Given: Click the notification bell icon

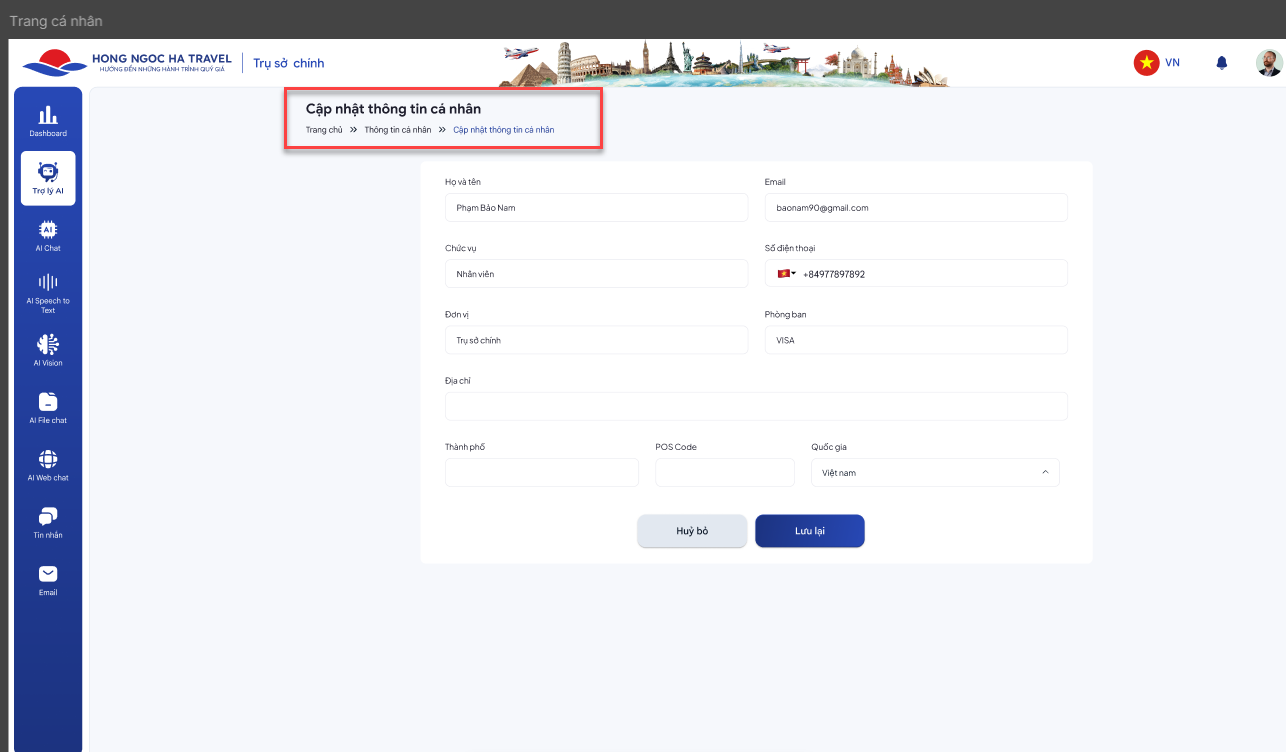Looking at the screenshot, I should [x=1221, y=63].
